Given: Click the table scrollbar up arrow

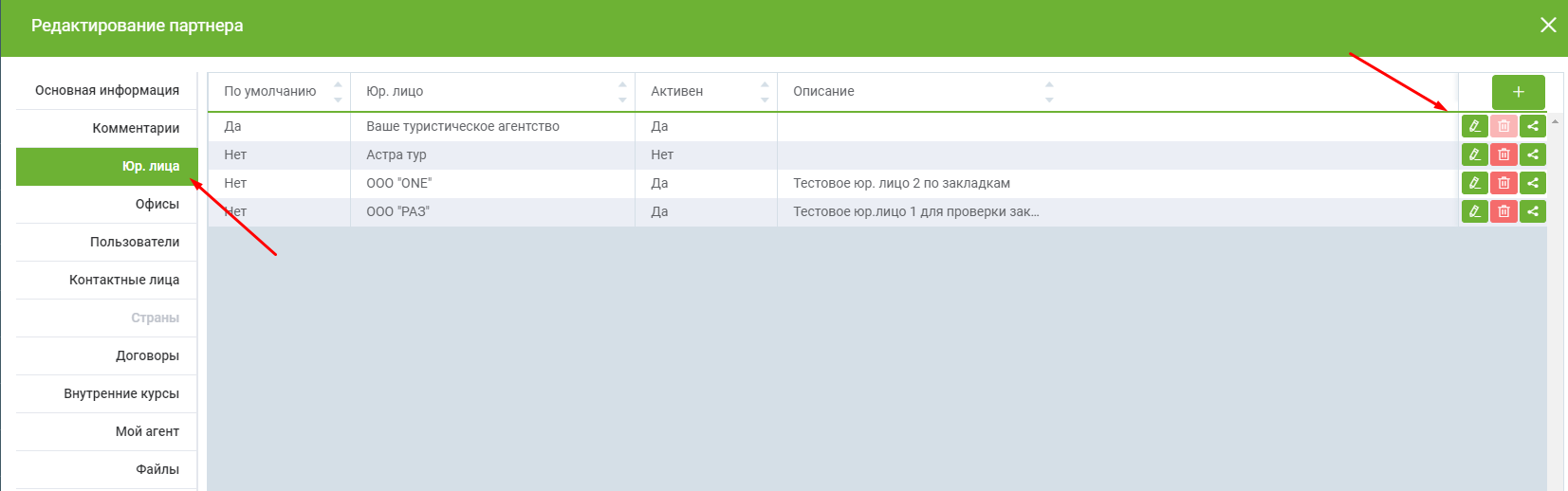Looking at the screenshot, I should 1555,121.
